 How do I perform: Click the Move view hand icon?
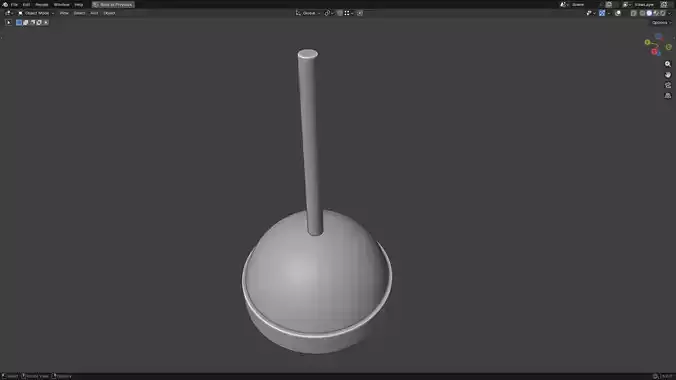pos(668,75)
